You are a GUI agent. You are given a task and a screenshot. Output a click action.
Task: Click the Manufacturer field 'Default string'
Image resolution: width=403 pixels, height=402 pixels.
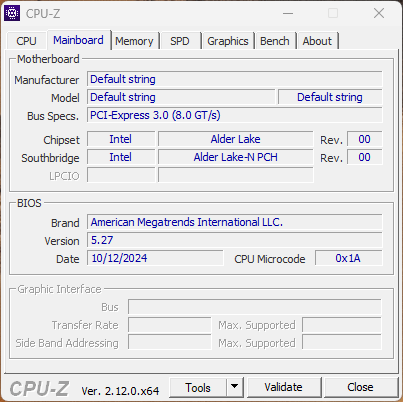tap(235, 79)
